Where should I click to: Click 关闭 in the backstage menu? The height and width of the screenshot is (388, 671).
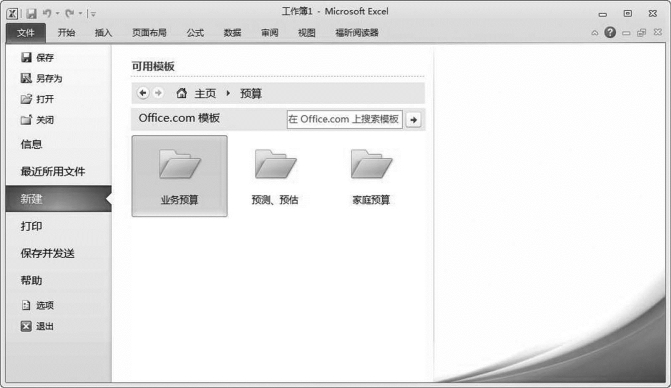point(37,120)
